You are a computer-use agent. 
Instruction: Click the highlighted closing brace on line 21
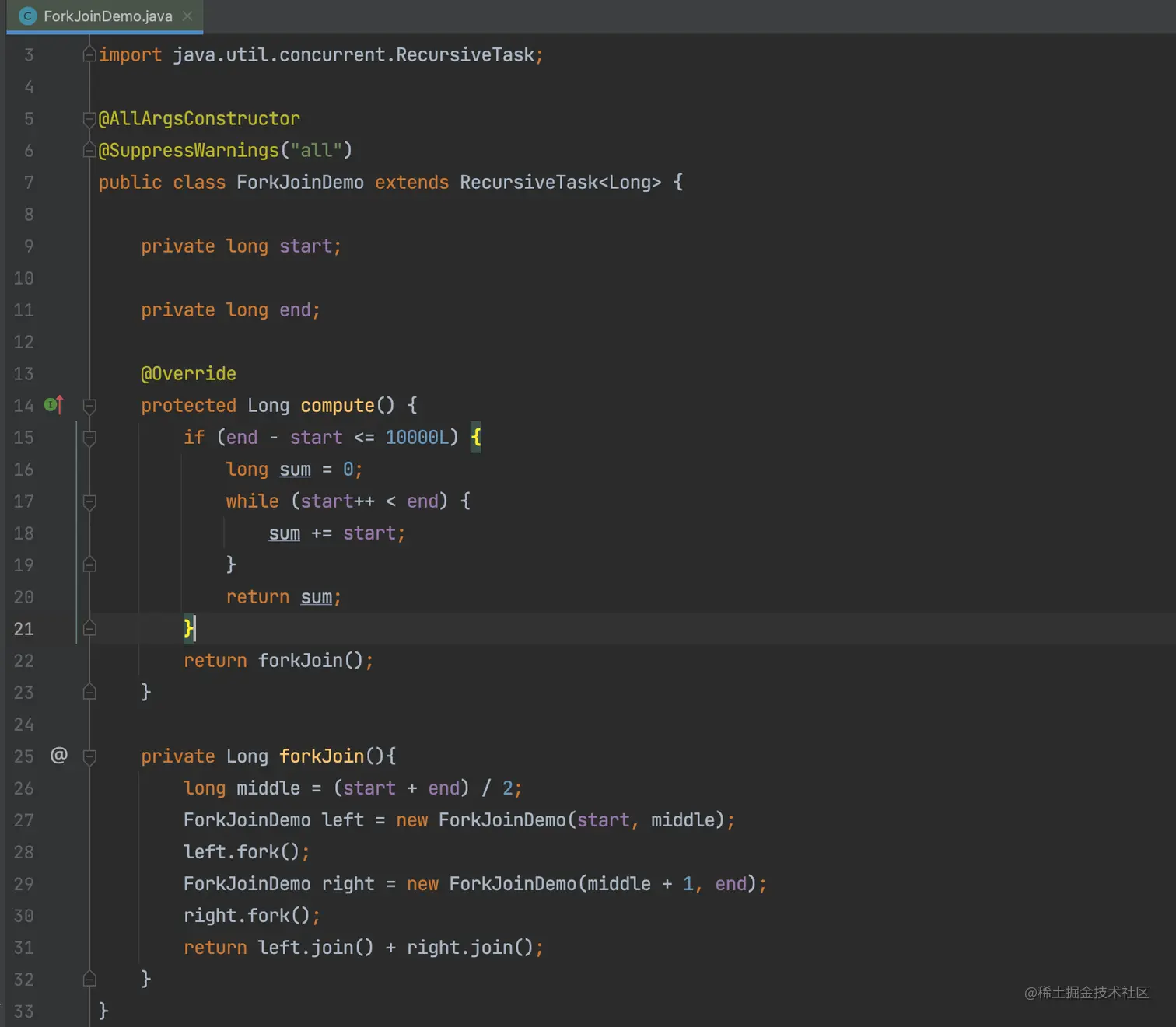tap(188, 628)
